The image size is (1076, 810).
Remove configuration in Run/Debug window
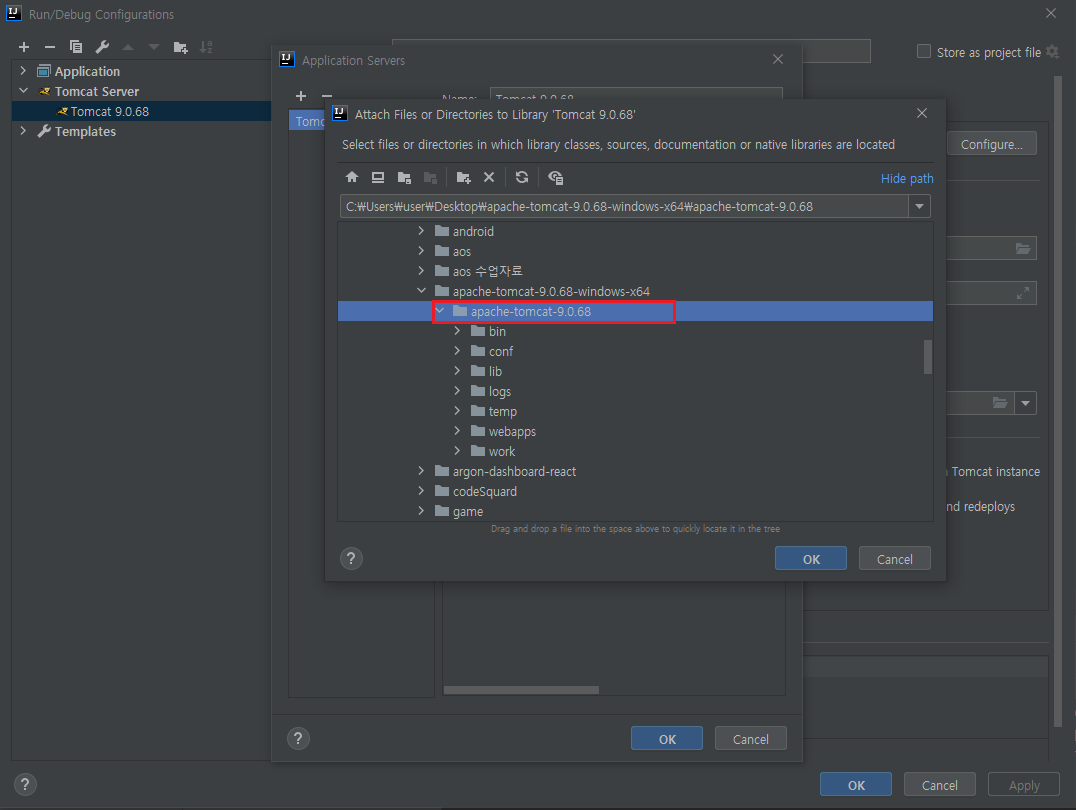pos(49,47)
